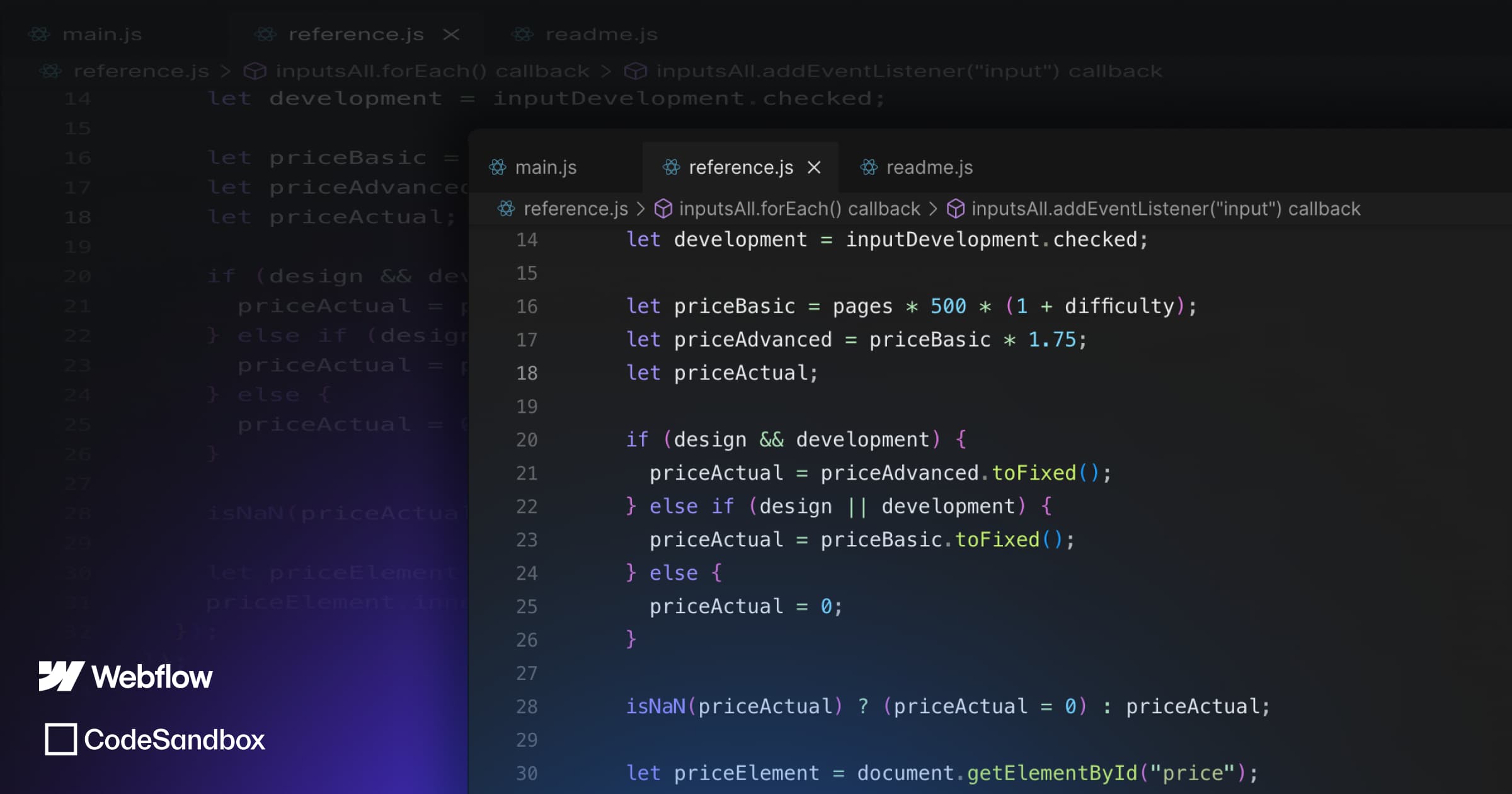1512x794 pixels.
Task: Close the reference.js tab
Action: point(814,167)
